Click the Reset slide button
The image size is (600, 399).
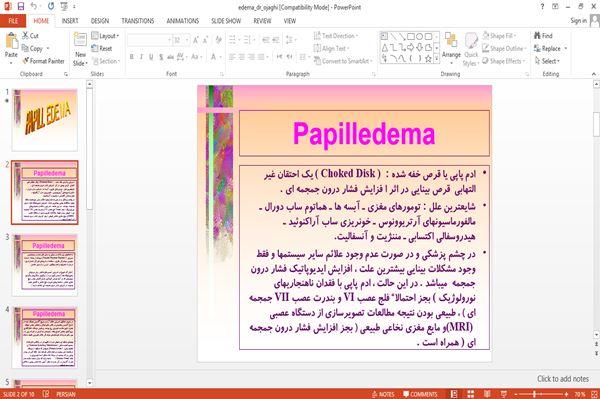(x=102, y=49)
